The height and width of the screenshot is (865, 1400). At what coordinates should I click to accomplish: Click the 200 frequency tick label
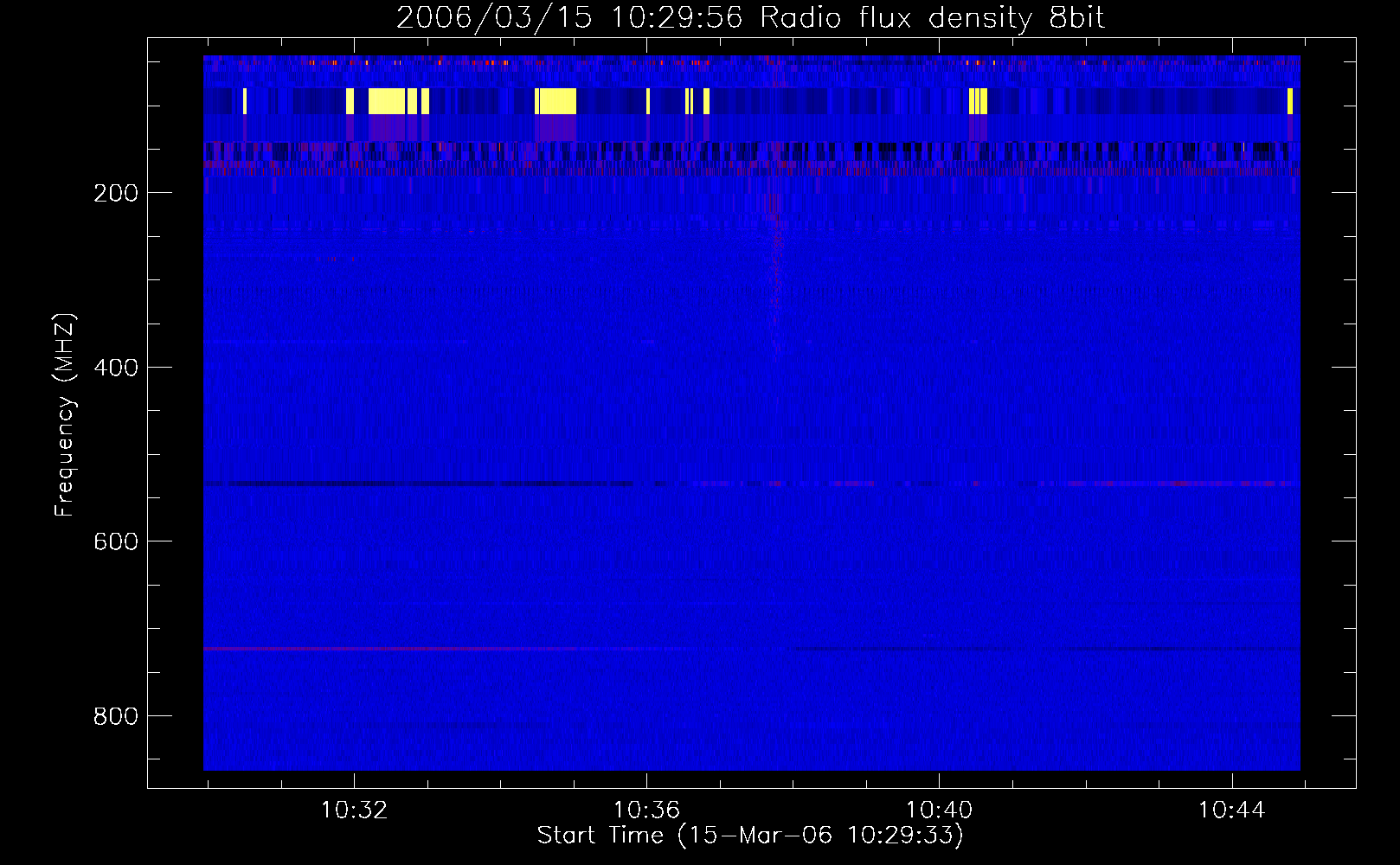[116, 193]
